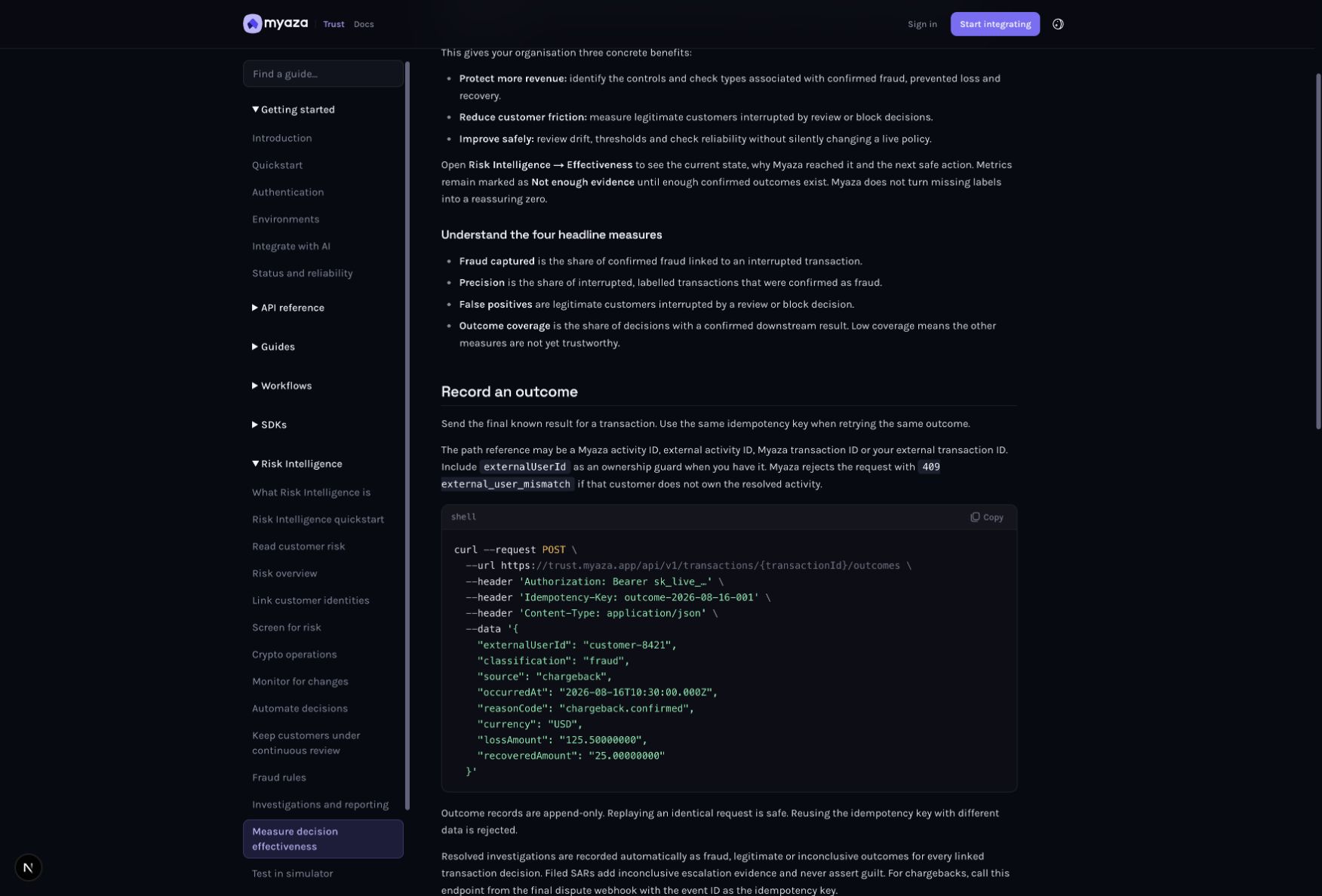Open Test in simulator page
This screenshot has height=896, width=1322.
point(292,874)
